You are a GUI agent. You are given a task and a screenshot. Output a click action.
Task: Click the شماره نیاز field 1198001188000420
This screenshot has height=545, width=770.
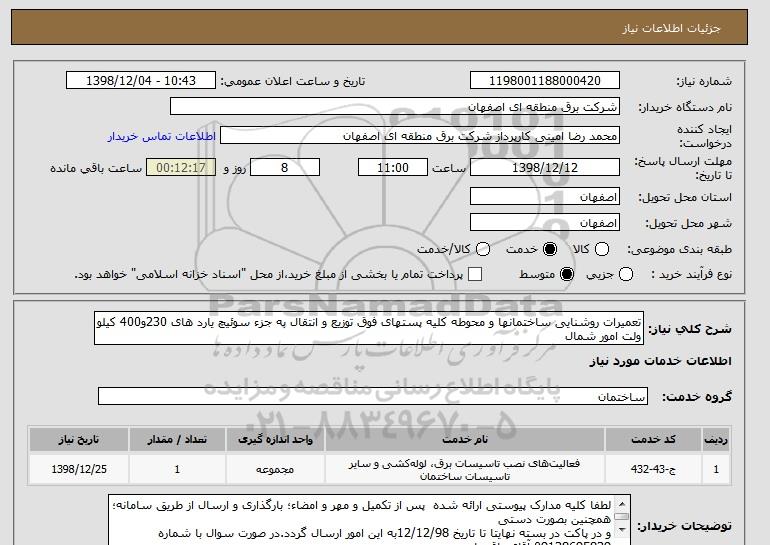pos(545,81)
